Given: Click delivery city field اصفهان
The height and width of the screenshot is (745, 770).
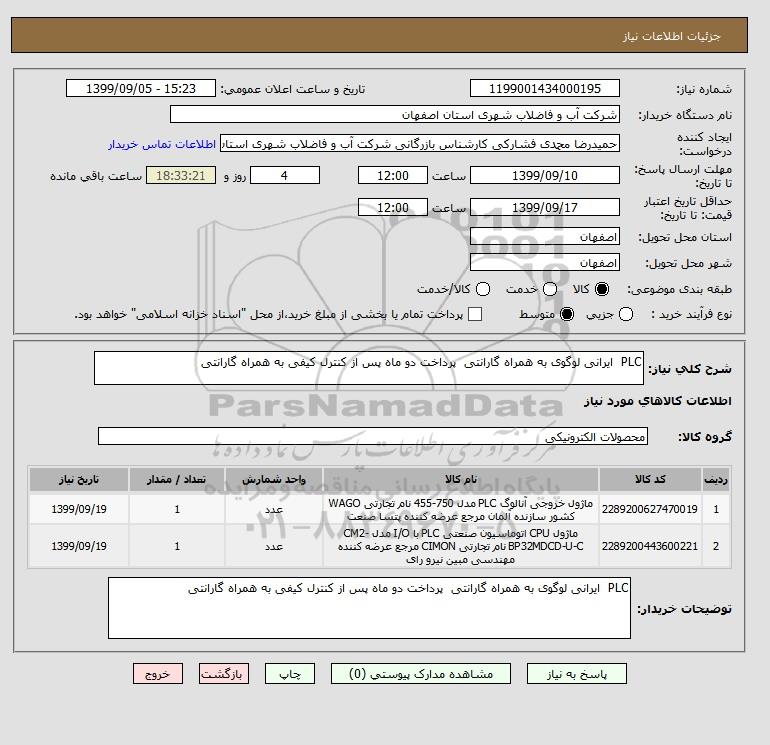Looking at the screenshot, I should [545, 263].
